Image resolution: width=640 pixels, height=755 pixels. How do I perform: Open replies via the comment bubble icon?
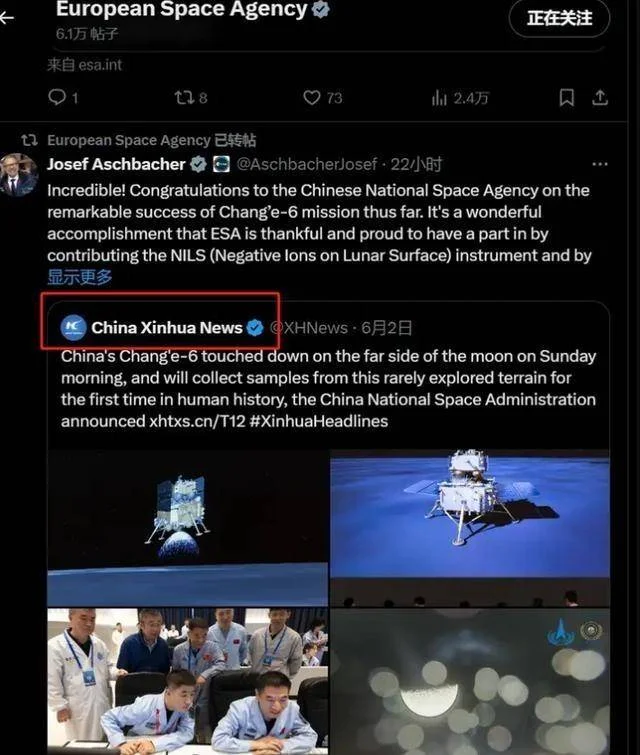point(57,97)
